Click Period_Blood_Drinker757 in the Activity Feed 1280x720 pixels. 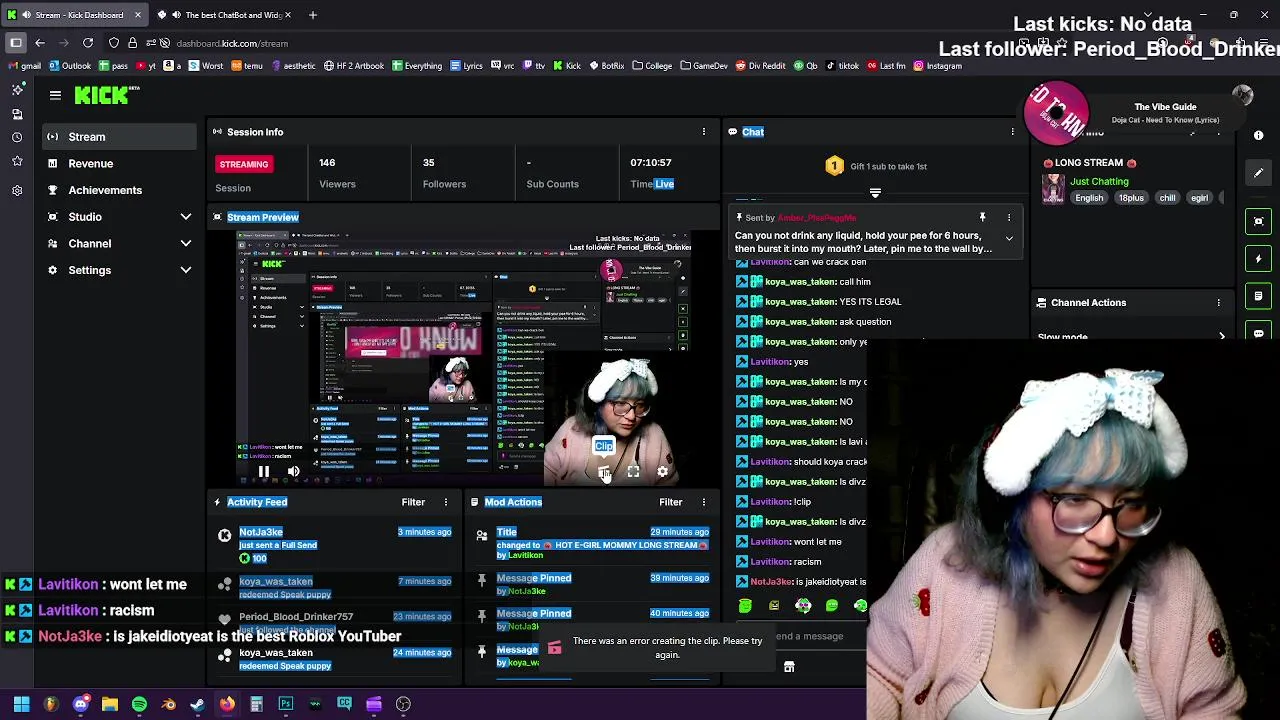[x=296, y=617]
